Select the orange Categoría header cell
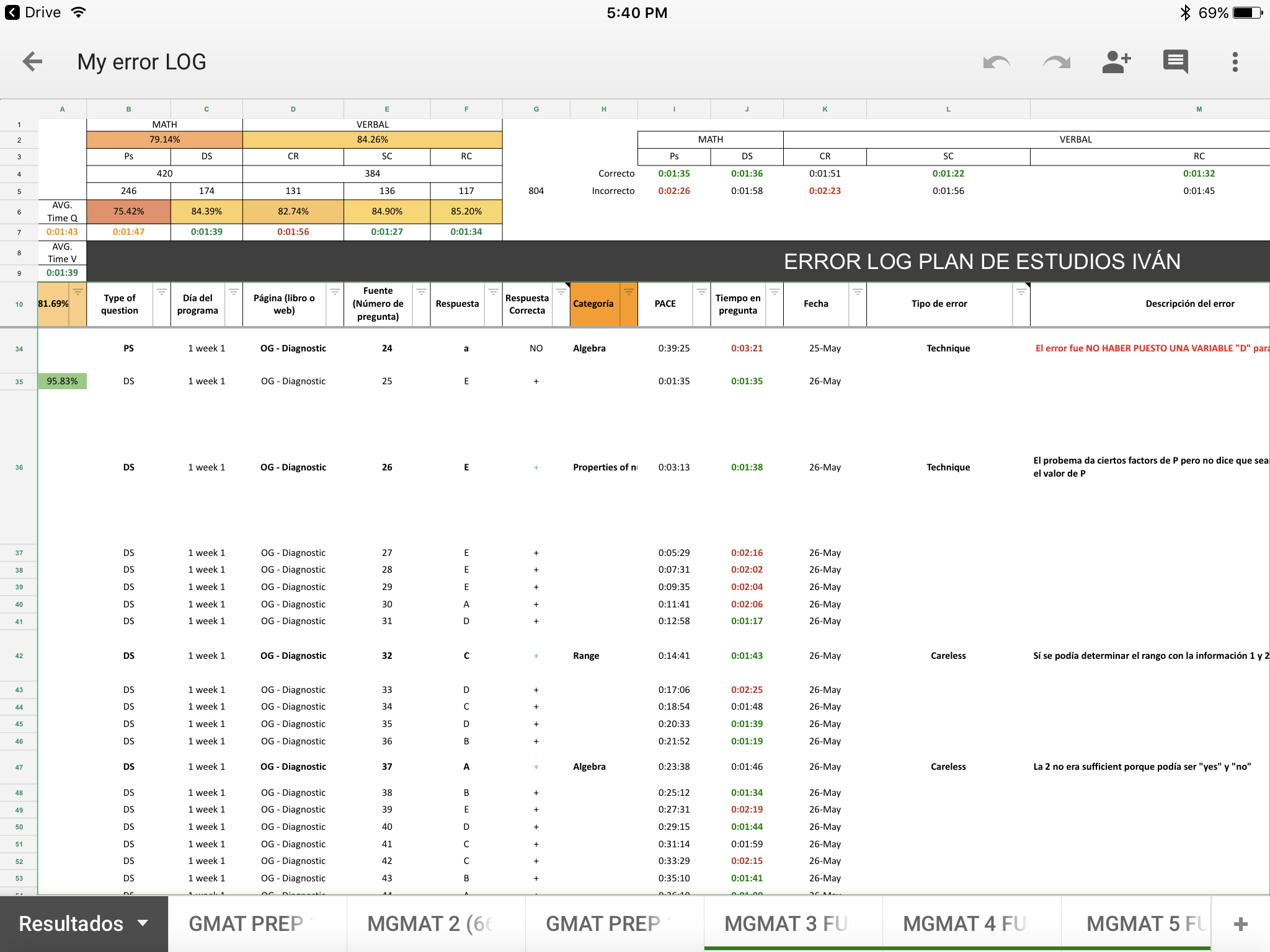The width and height of the screenshot is (1270, 952). 593,304
